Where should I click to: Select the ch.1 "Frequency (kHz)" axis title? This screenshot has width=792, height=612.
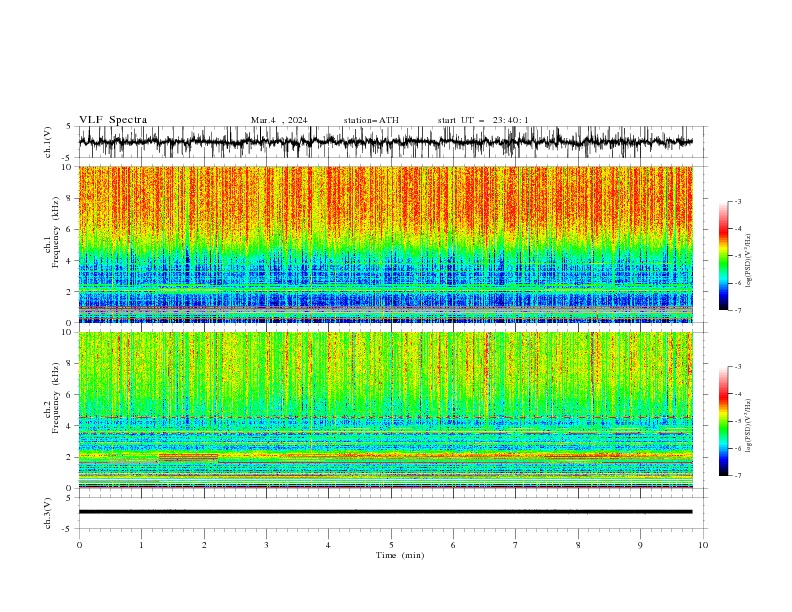55,232
